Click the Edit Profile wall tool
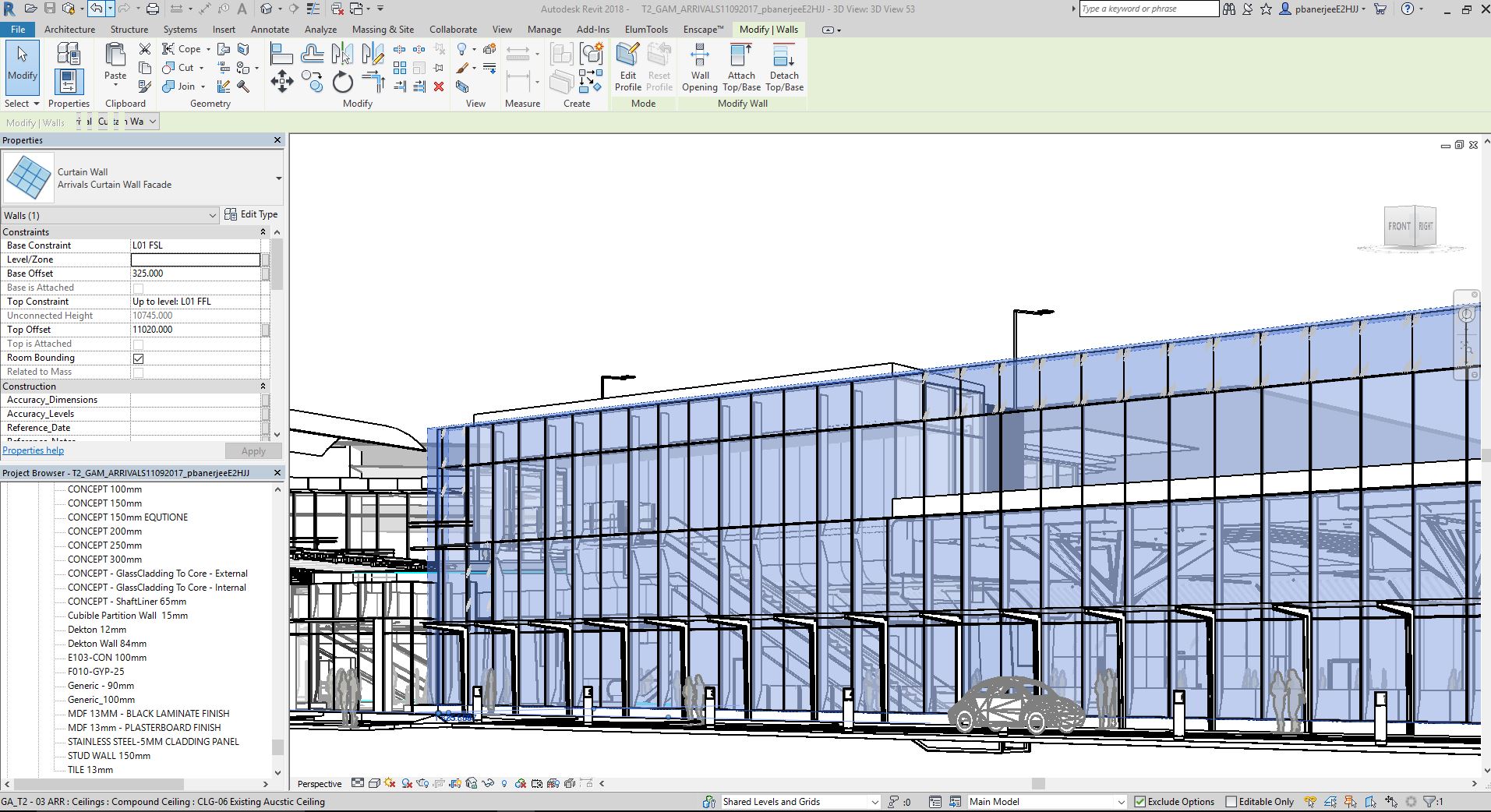 click(627, 67)
